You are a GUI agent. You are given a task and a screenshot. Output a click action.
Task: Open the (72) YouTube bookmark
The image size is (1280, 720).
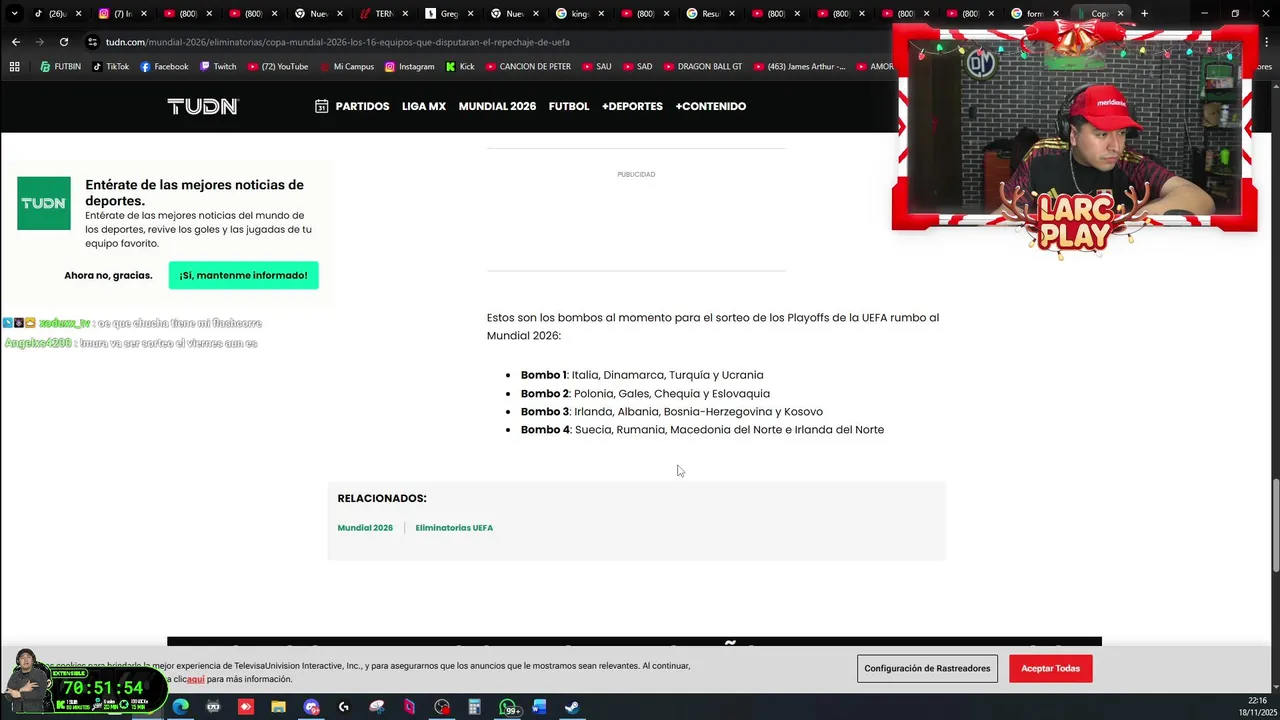[x=277, y=66]
